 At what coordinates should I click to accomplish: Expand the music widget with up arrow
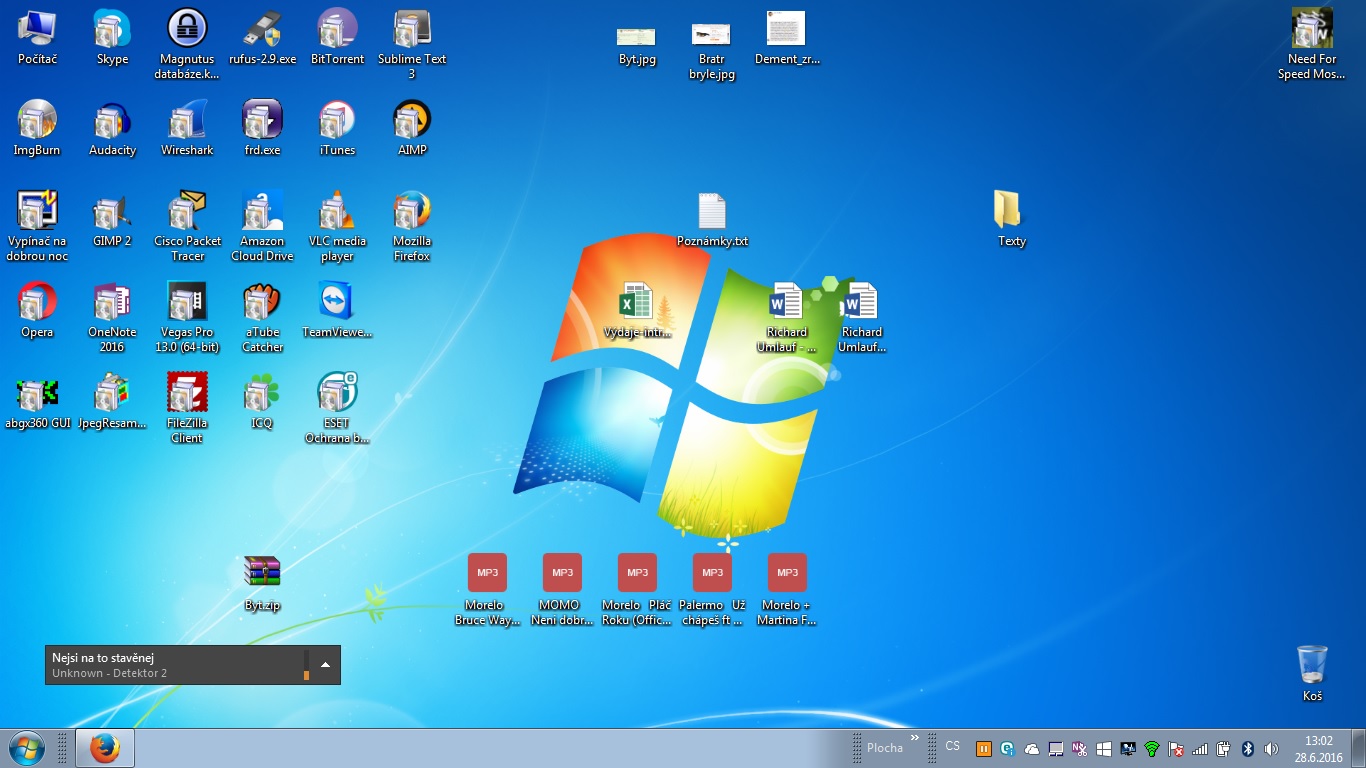coord(325,664)
